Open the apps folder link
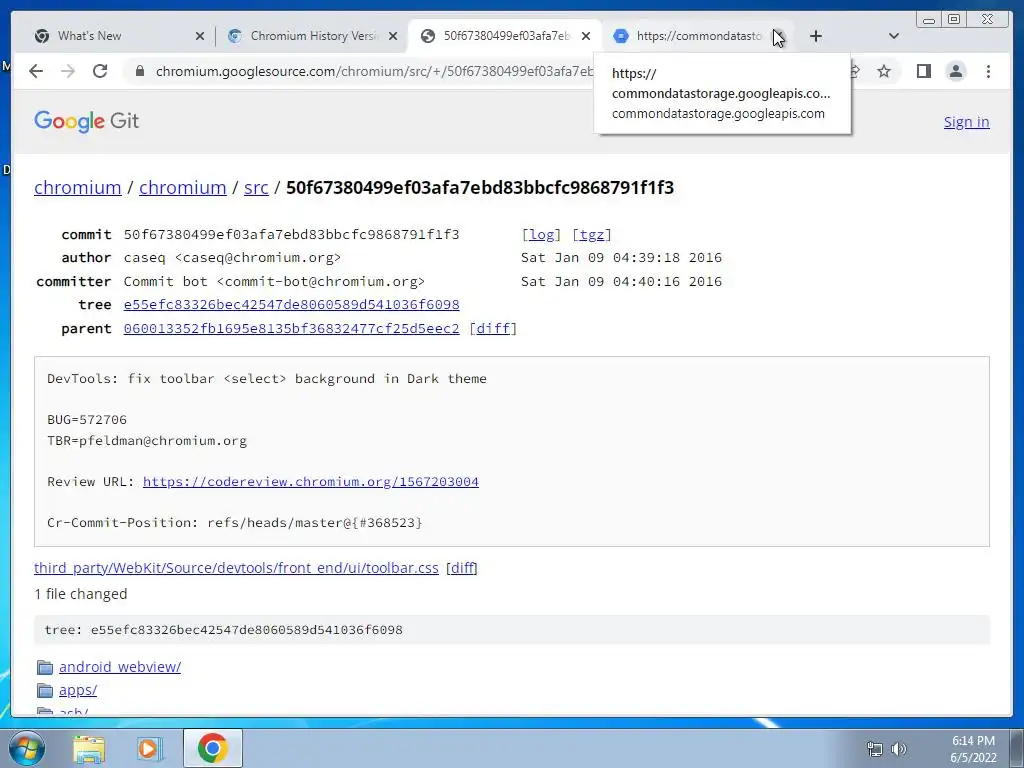The width and height of the screenshot is (1024, 768). 78,690
